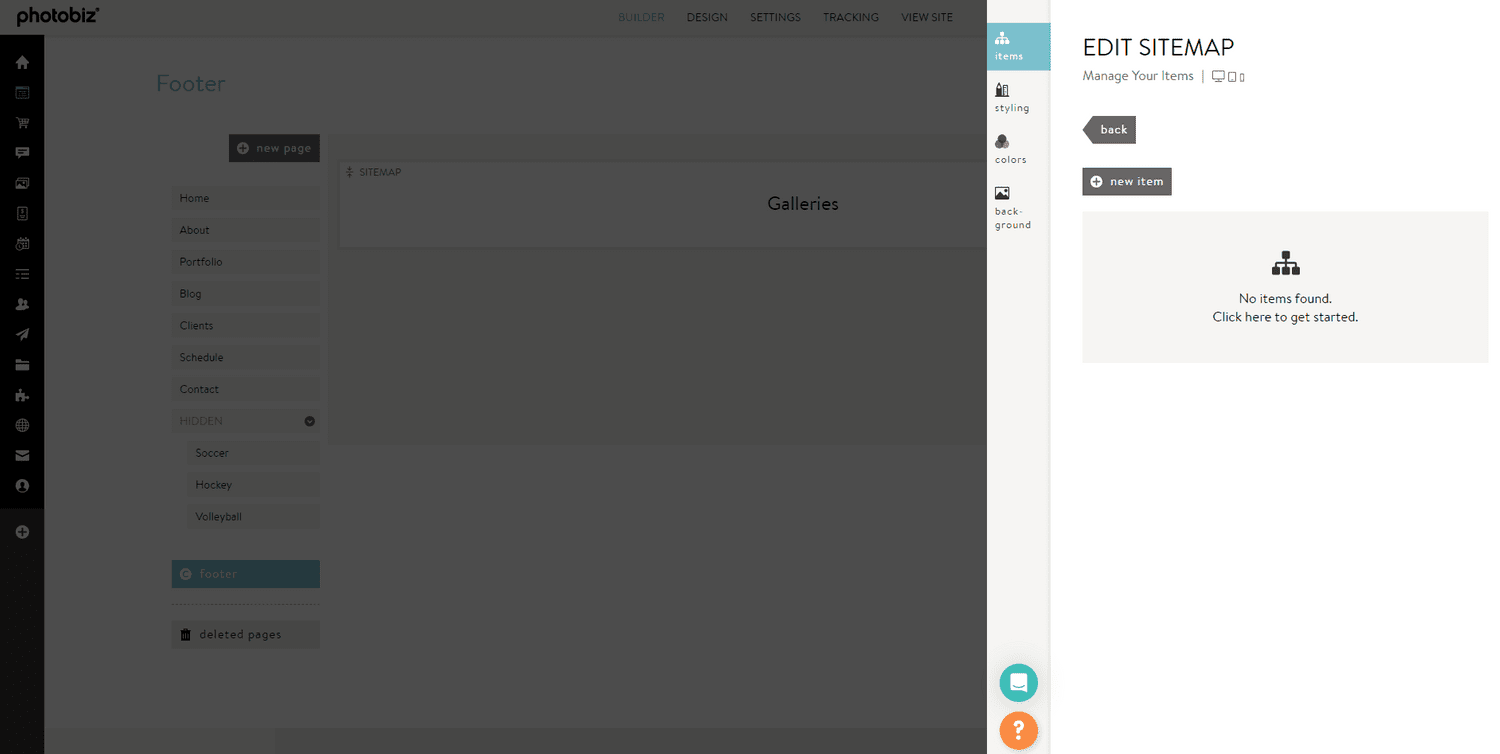Switch to the DESIGN tab
The image size is (1500, 754).
707,17
